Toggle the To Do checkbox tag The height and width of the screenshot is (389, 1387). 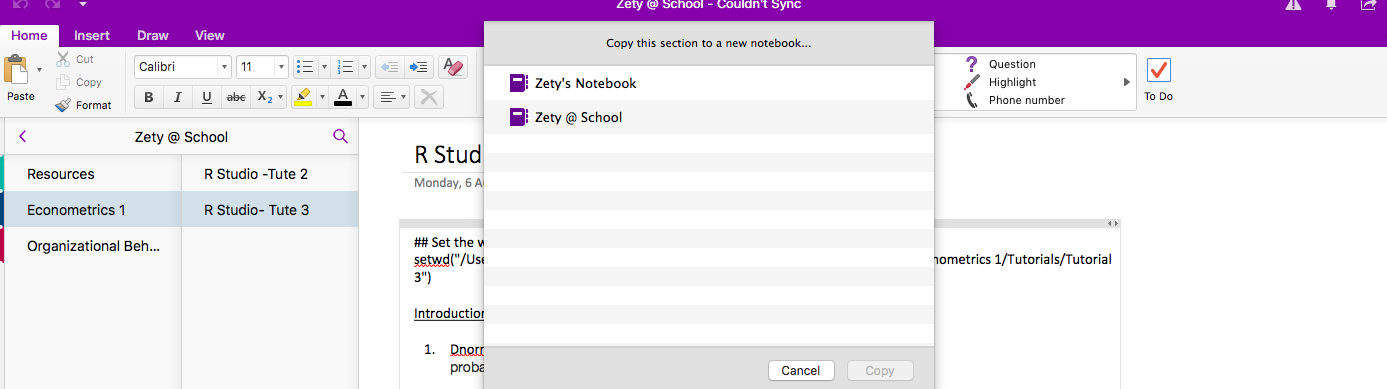[x=1159, y=71]
